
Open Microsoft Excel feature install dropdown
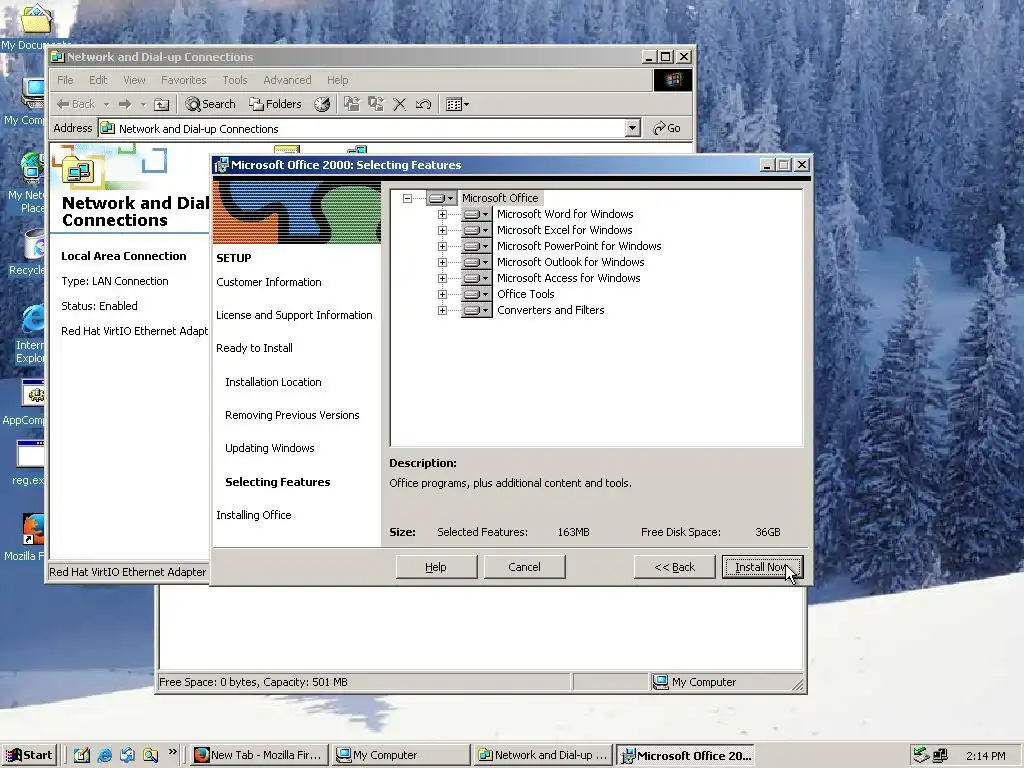(477, 230)
